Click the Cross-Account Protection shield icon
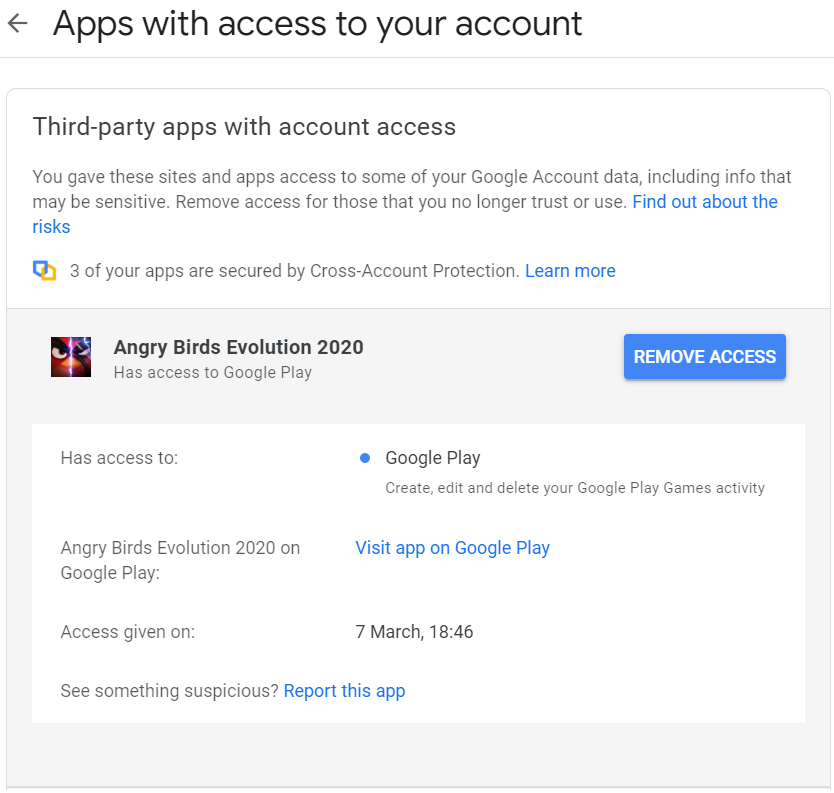The width and height of the screenshot is (834, 793). coord(44,271)
